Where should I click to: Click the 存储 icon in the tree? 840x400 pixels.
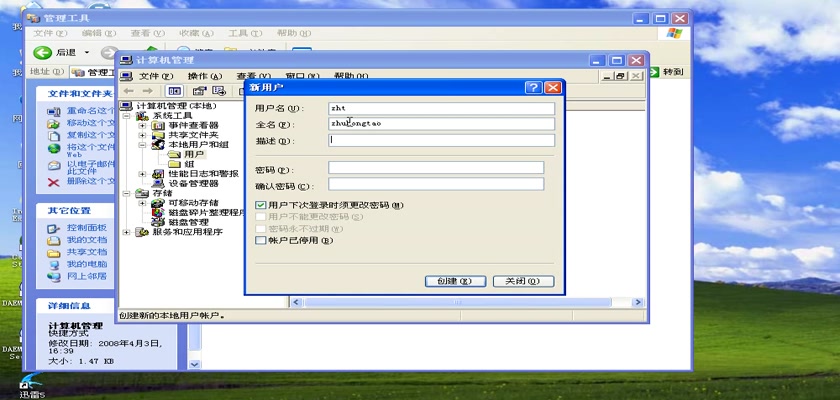pos(142,193)
